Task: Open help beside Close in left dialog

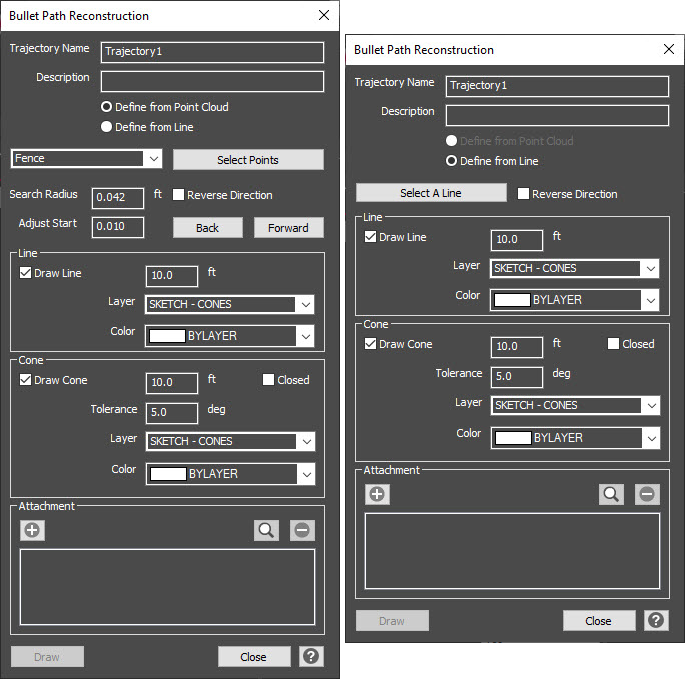Action: point(310,657)
